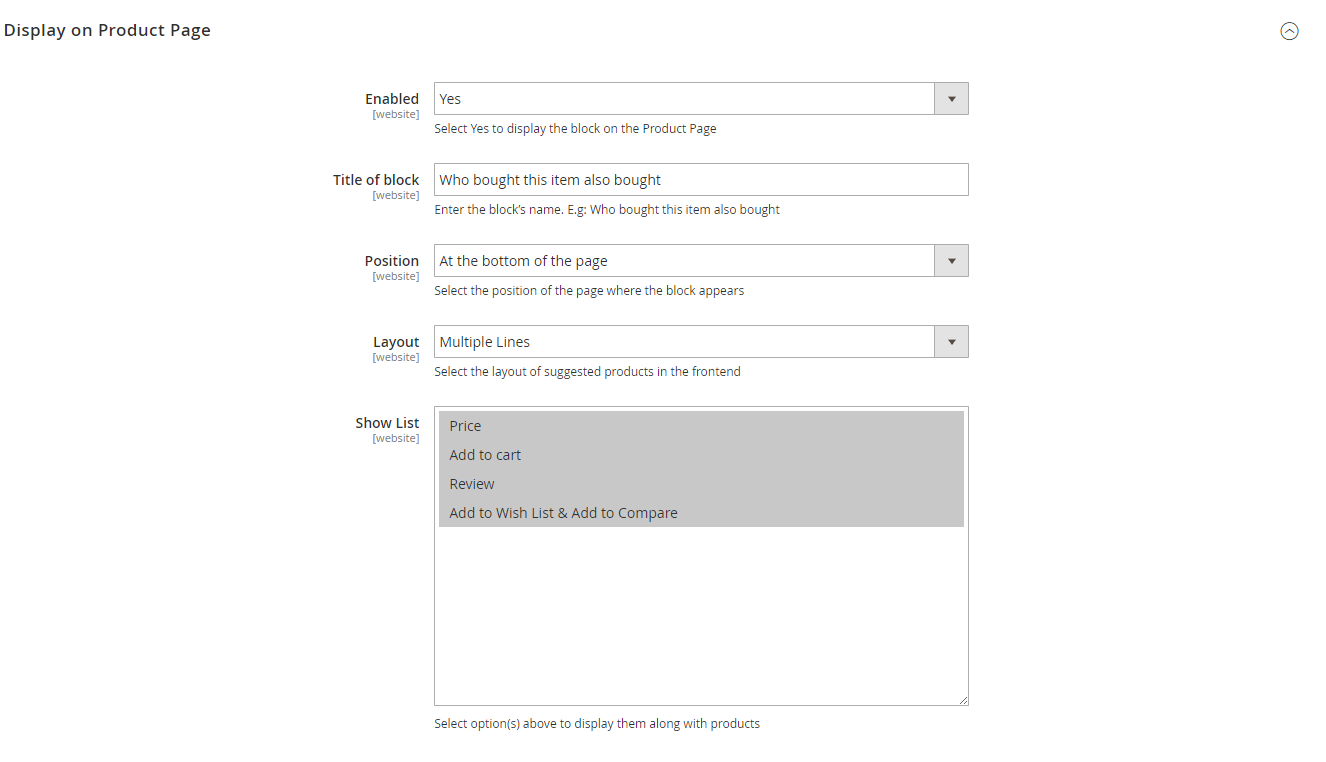1326x762 pixels.
Task: Click the [website] scope label under Enabled
Action: 396,114
